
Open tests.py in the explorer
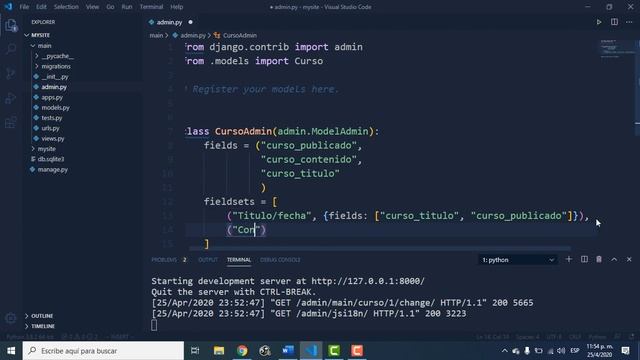(x=52, y=118)
